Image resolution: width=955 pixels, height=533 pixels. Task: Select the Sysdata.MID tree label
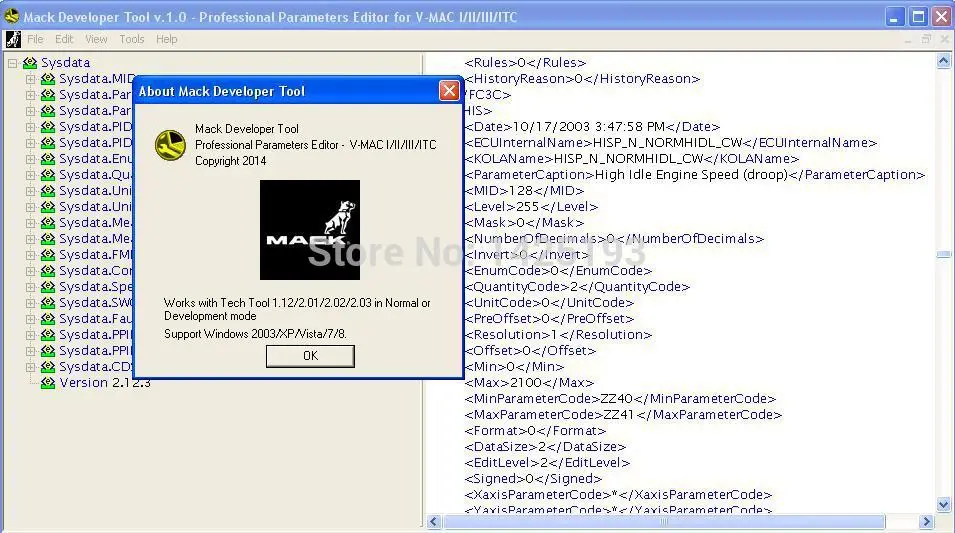tap(96, 79)
